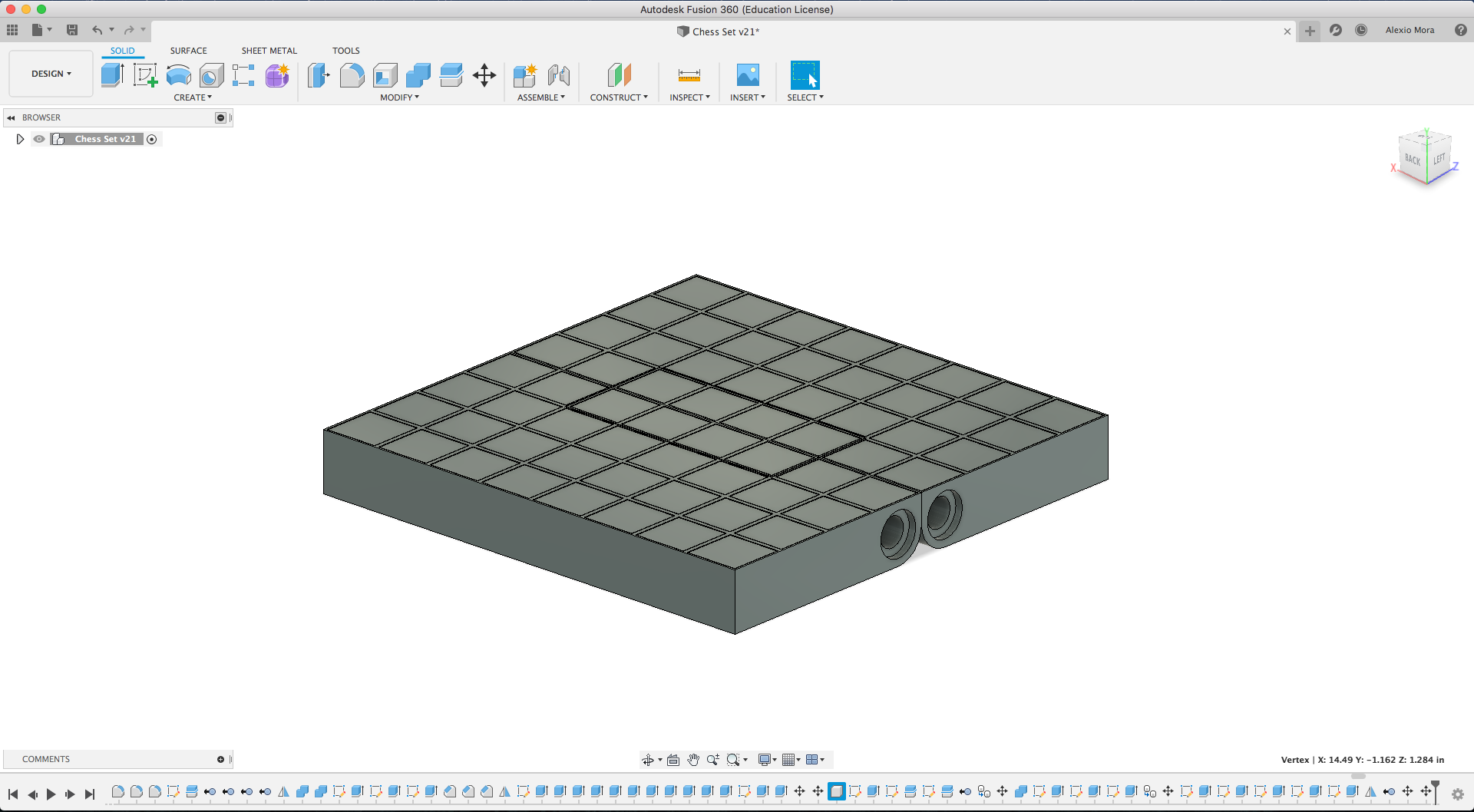
Task: Open the grid and snaps dropdown
Action: pyautogui.click(x=792, y=760)
